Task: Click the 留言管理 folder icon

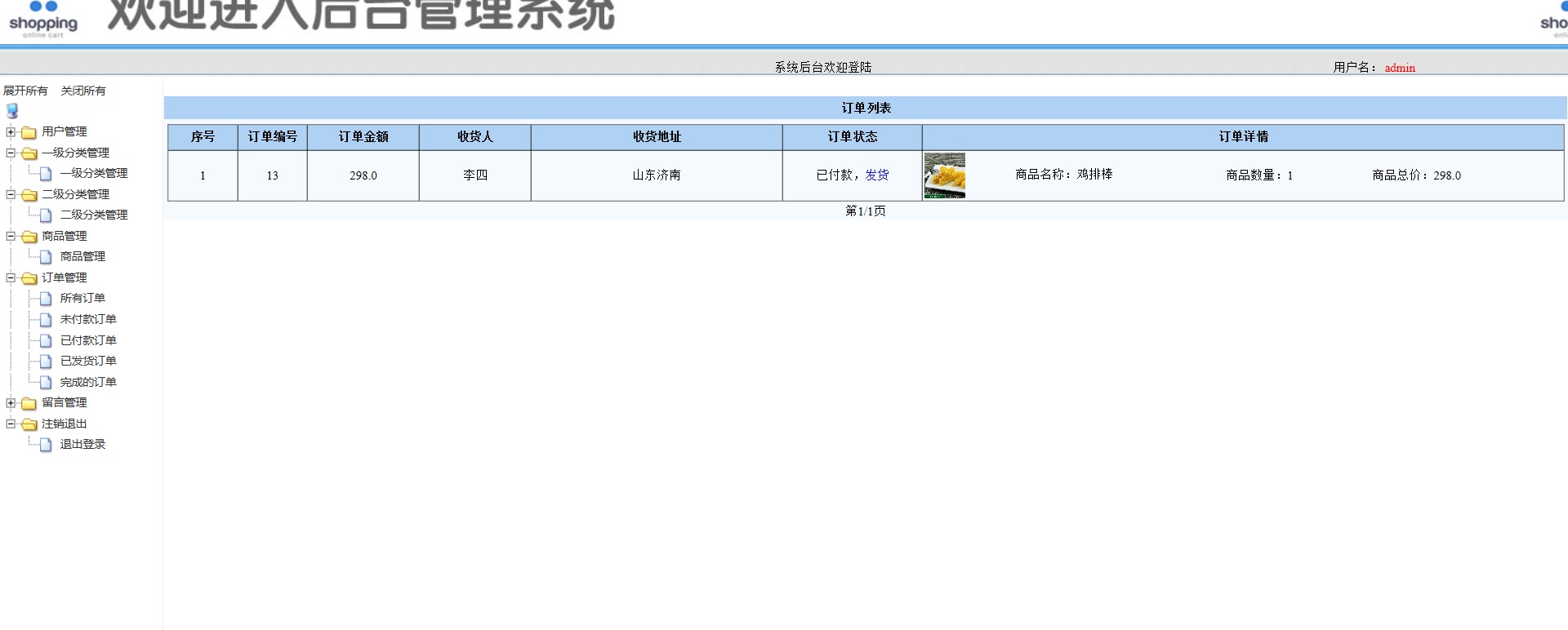Action: [29, 403]
